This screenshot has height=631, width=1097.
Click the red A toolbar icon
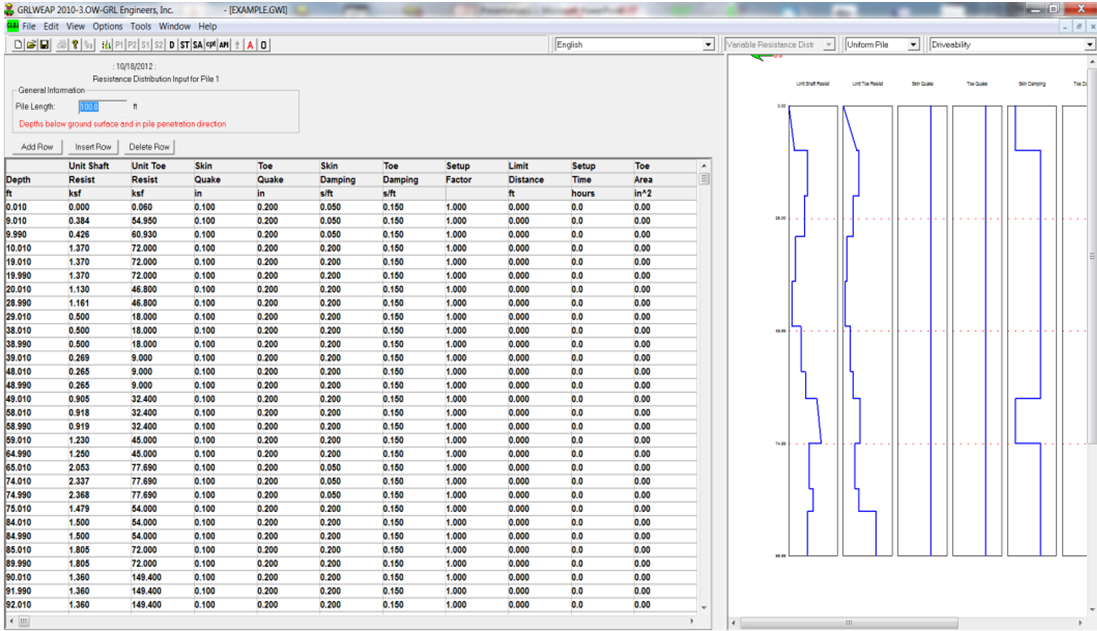pyautogui.click(x=250, y=45)
